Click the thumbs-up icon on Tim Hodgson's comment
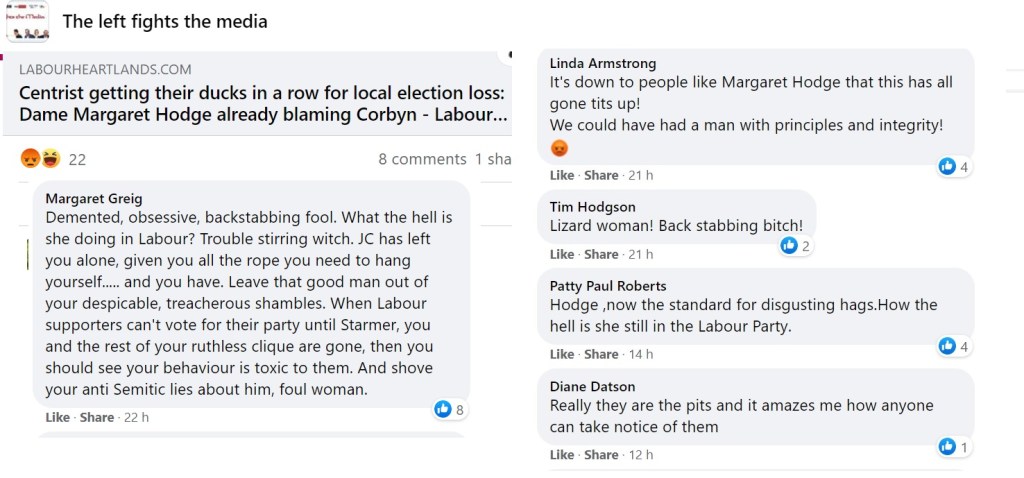The image size is (1024, 478). coord(789,245)
